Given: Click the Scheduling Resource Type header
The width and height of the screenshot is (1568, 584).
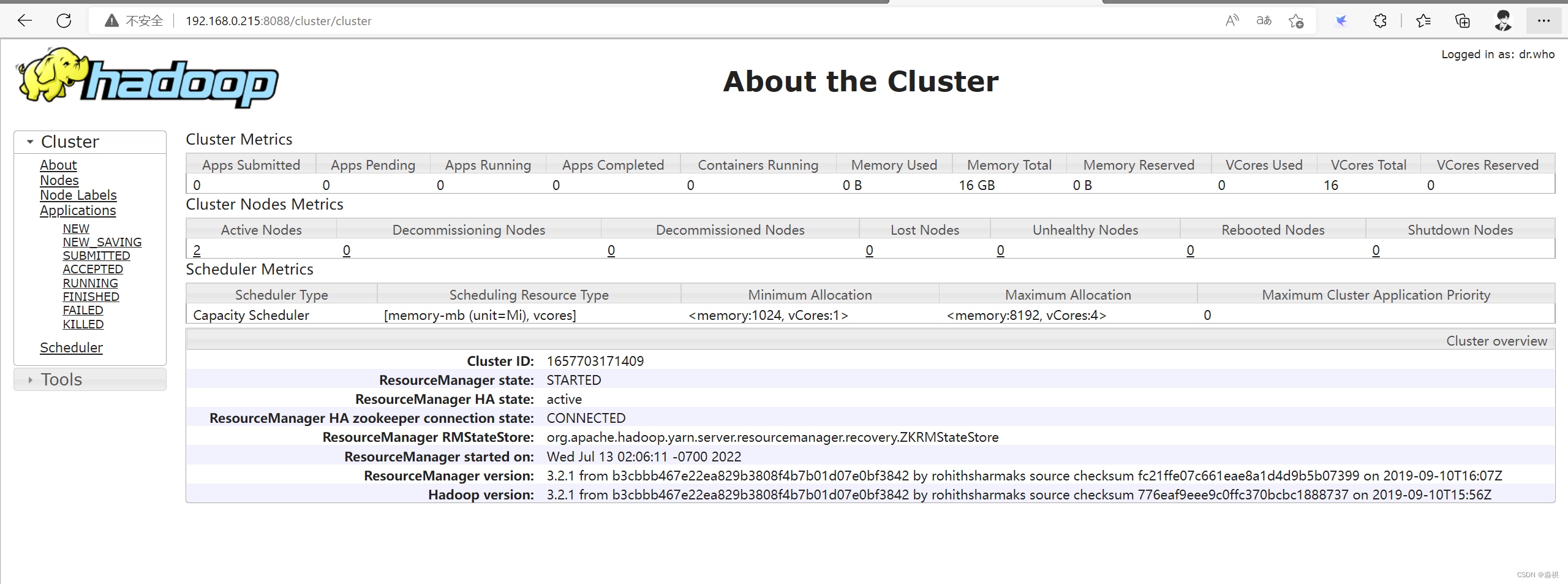Looking at the screenshot, I should pyautogui.click(x=529, y=295).
